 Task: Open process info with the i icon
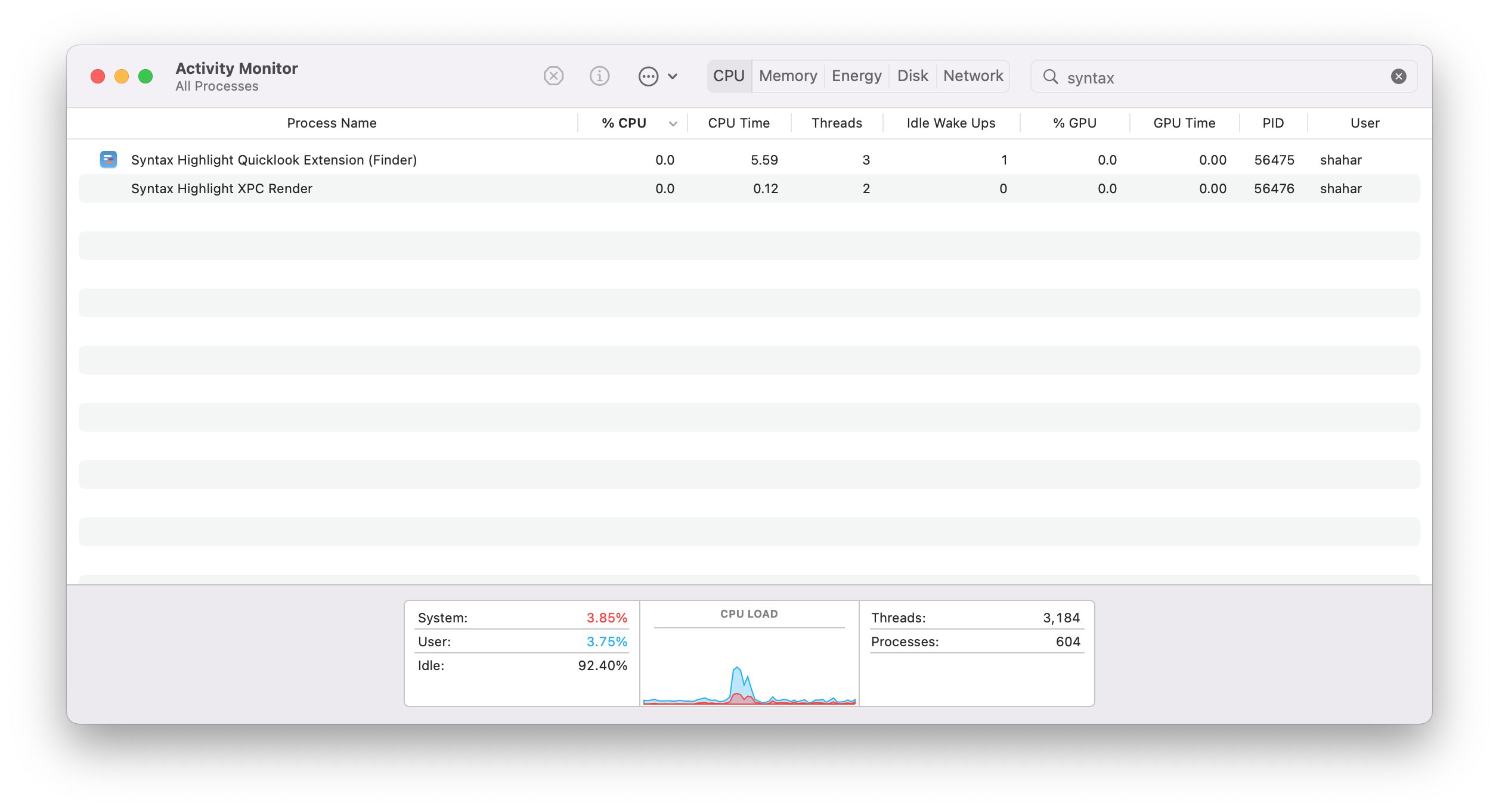599,76
